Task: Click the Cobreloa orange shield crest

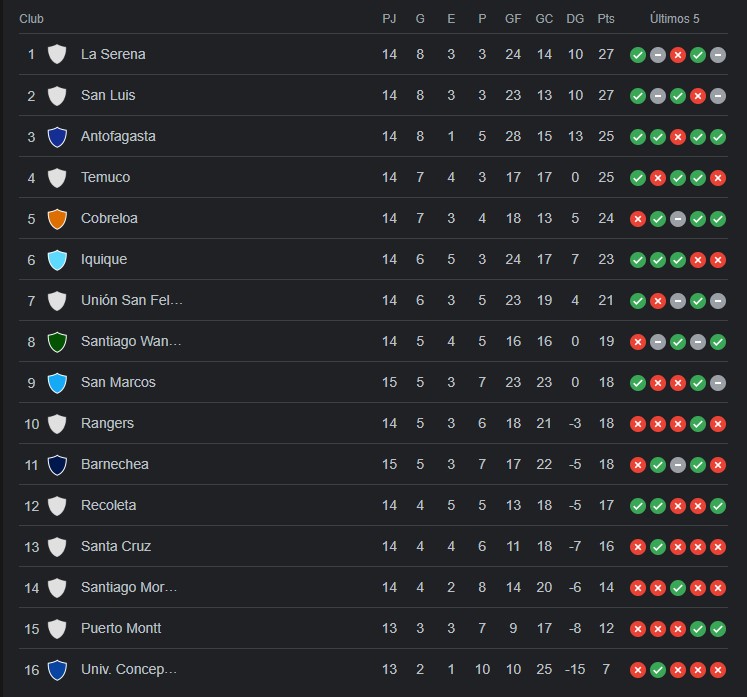Action: point(57,219)
